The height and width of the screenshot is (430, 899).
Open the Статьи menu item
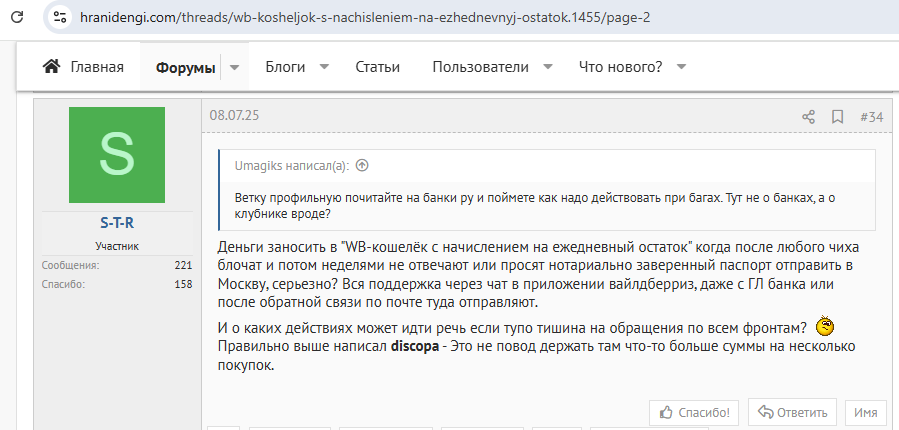(377, 67)
